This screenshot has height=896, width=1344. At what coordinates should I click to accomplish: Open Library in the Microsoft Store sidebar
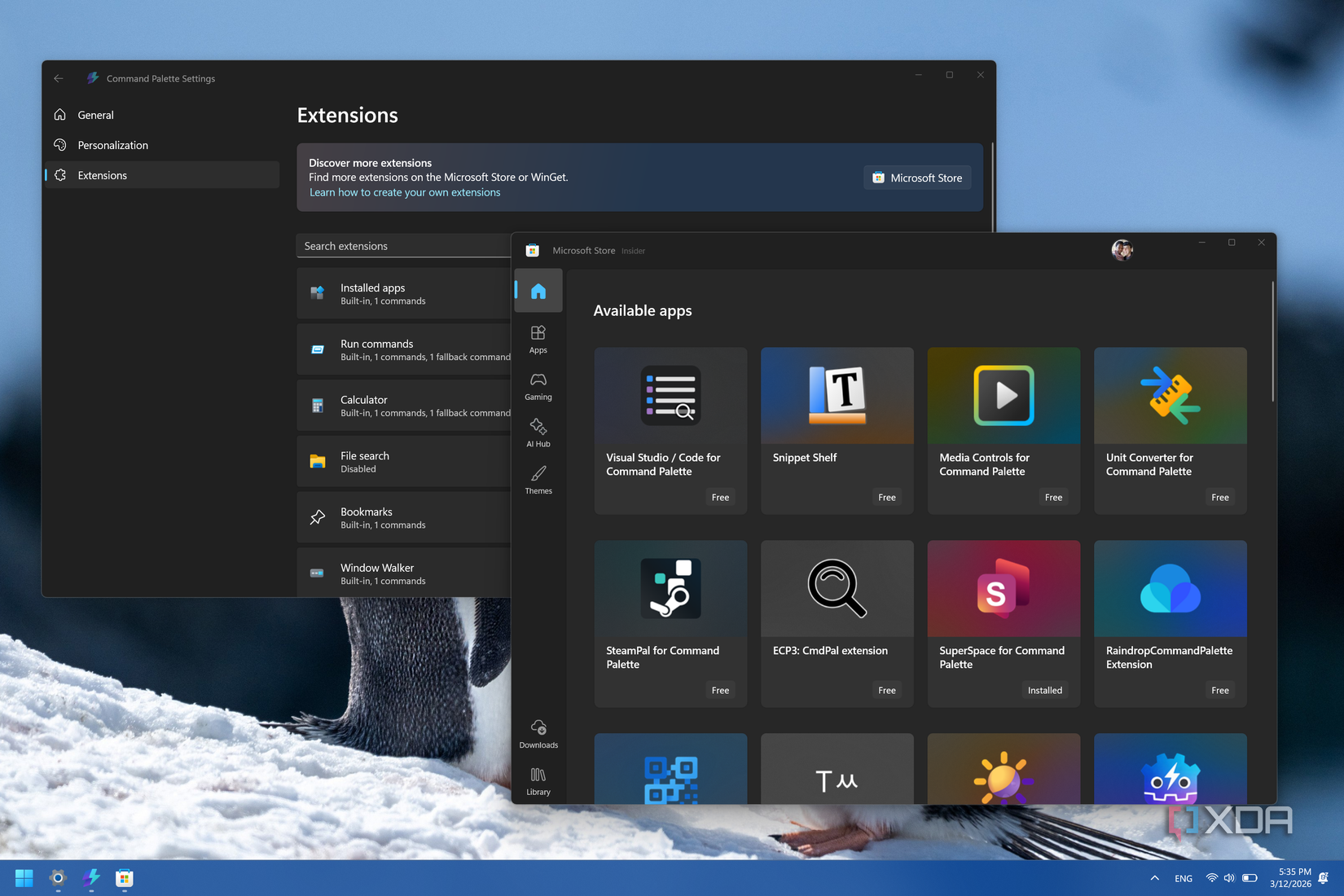(x=538, y=780)
